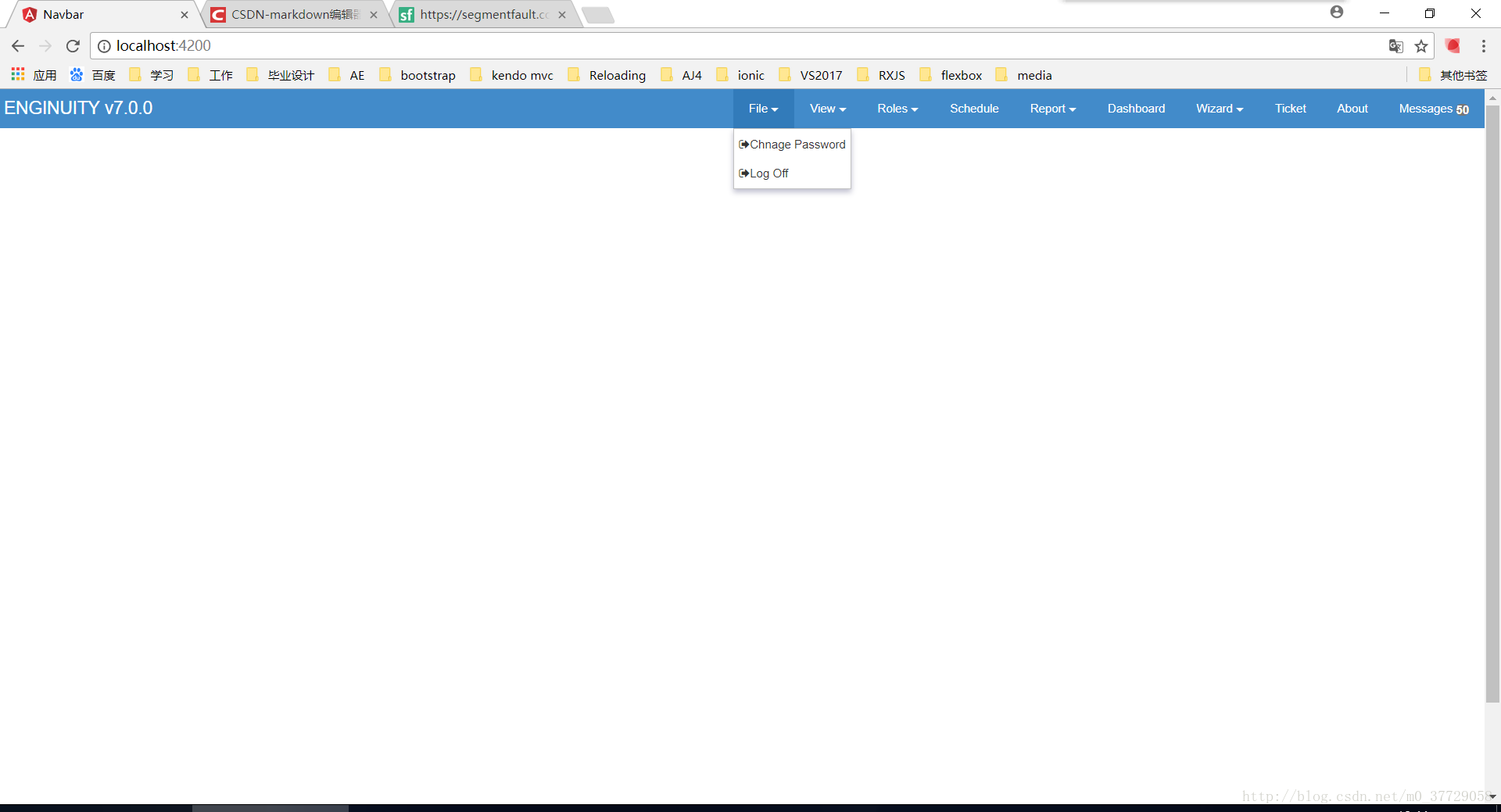Viewport: 1501px width, 812px height.
Task: Expand the Roles dropdown
Action: (897, 109)
